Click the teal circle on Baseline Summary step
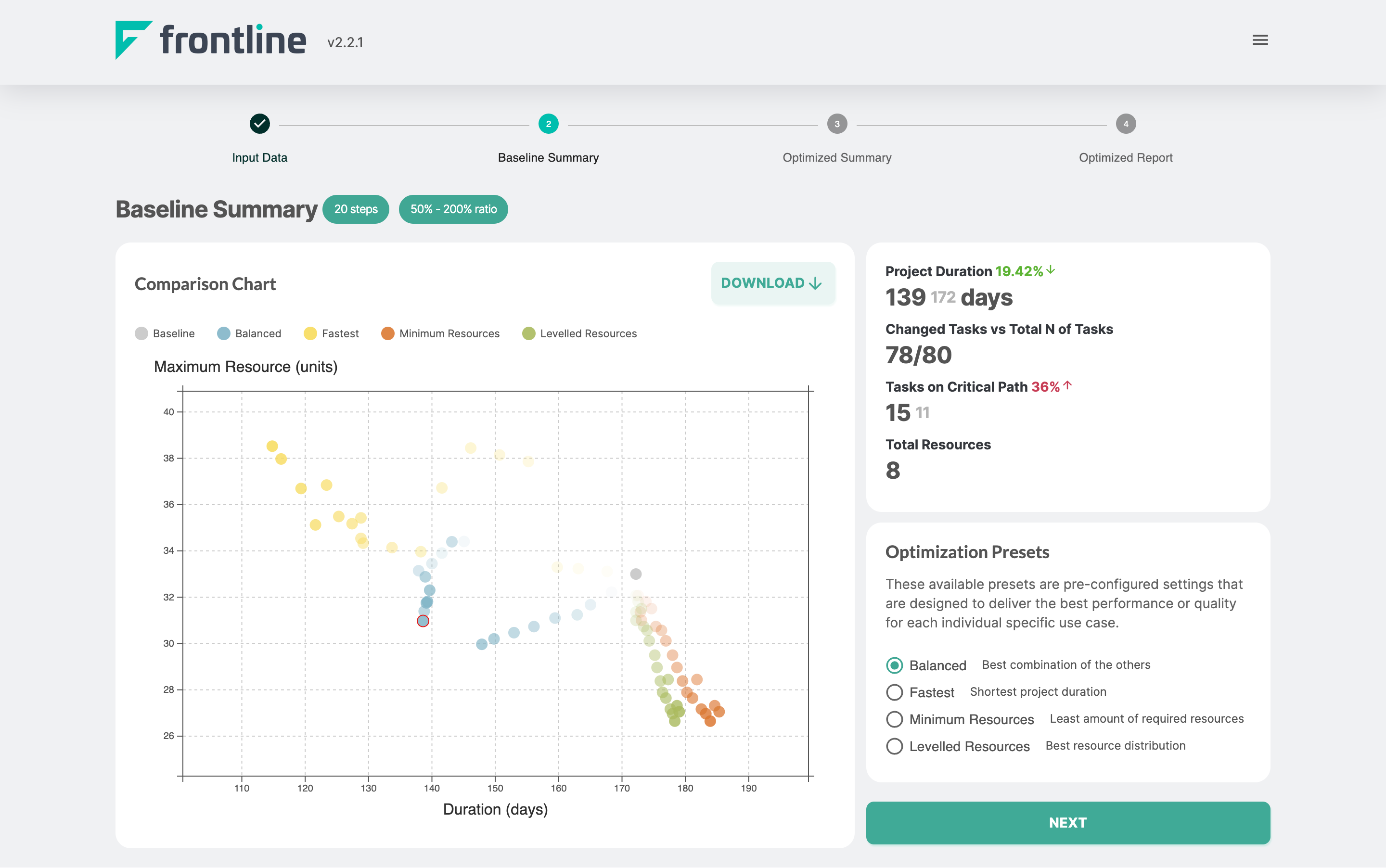 click(x=547, y=124)
